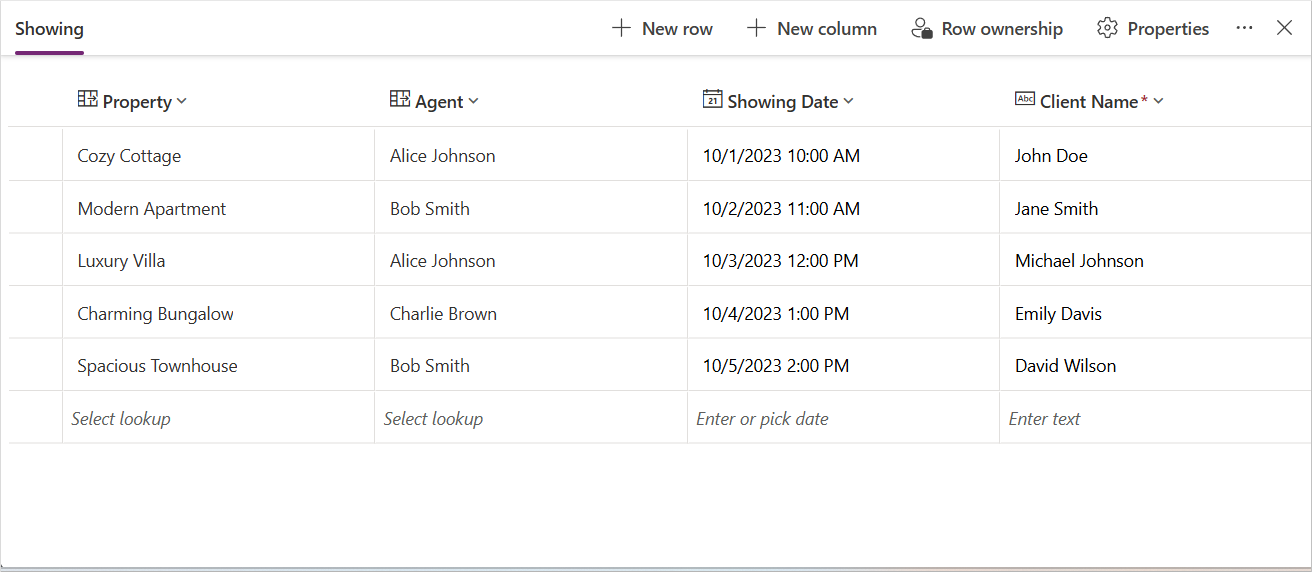Click the Select lookup field under Property
Screen dimensions: 1312x572
218,418
